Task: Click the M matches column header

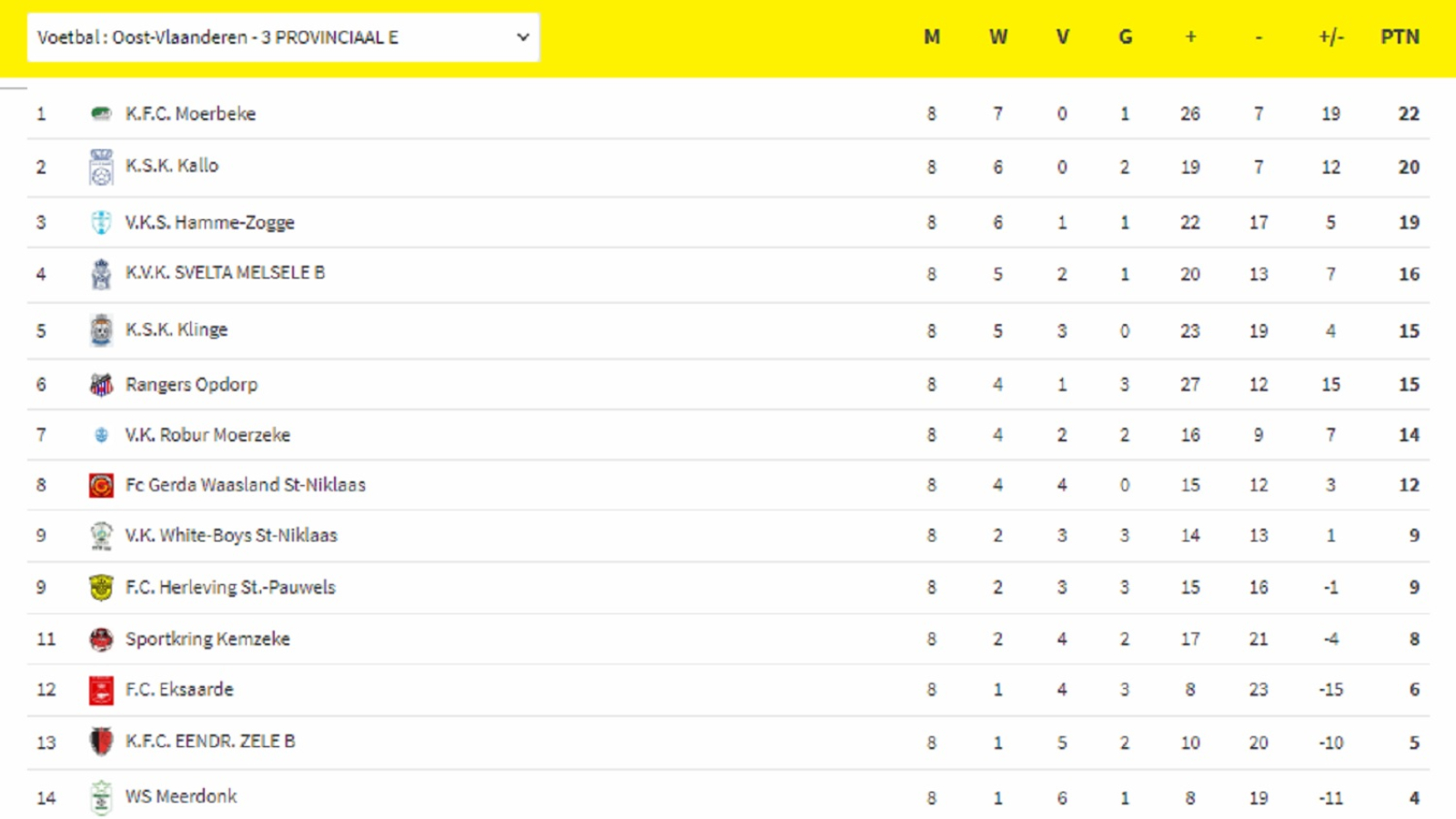Action: (932, 37)
